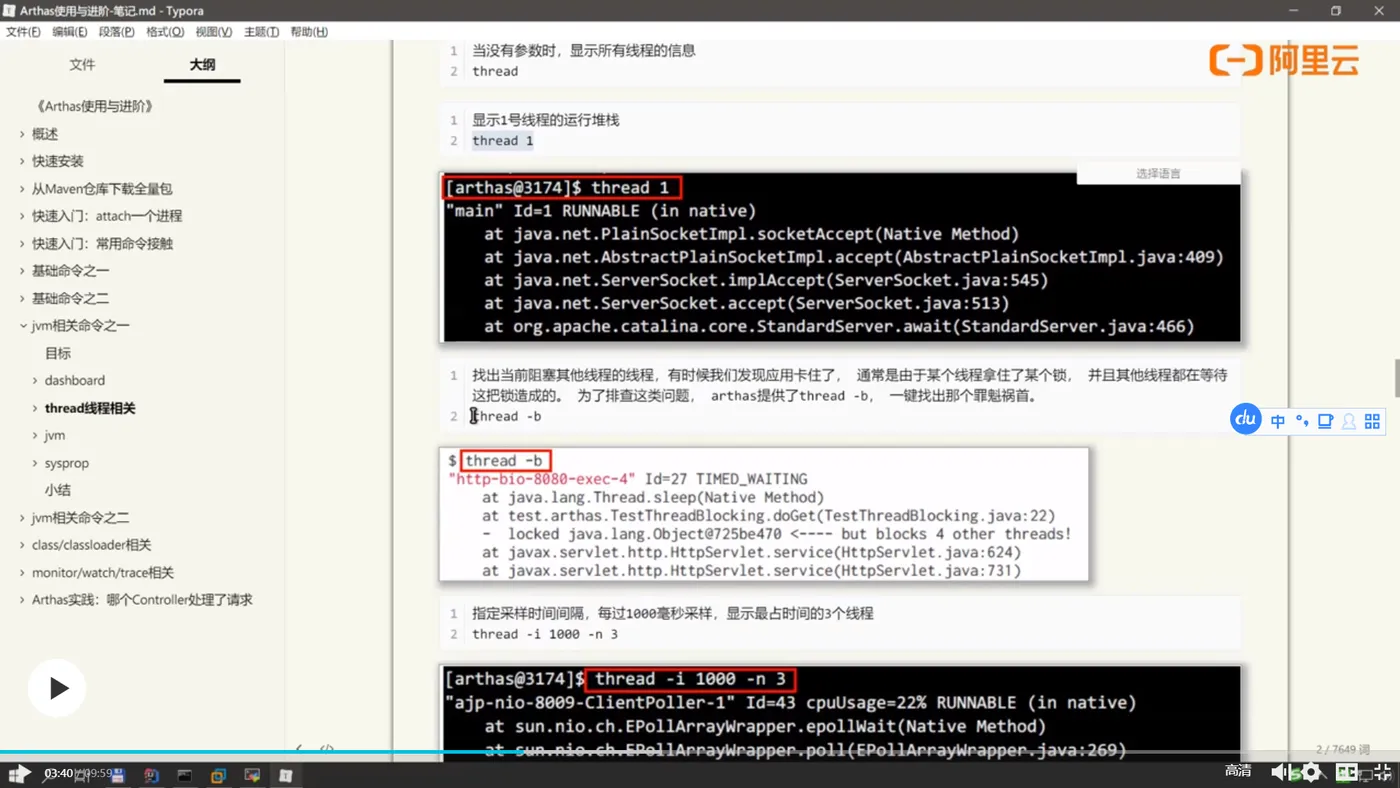Expand the 概述 outline section
Viewport: 1400px width, 788px height.
coord(22,134)
